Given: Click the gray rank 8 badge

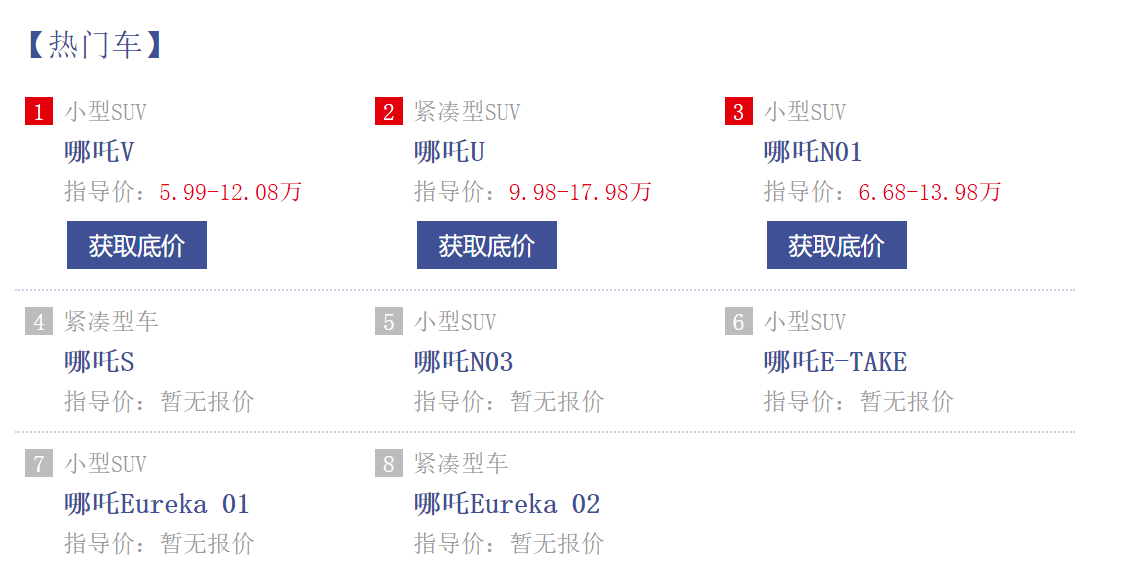Looking at the screenshot, I should [389, 463].
